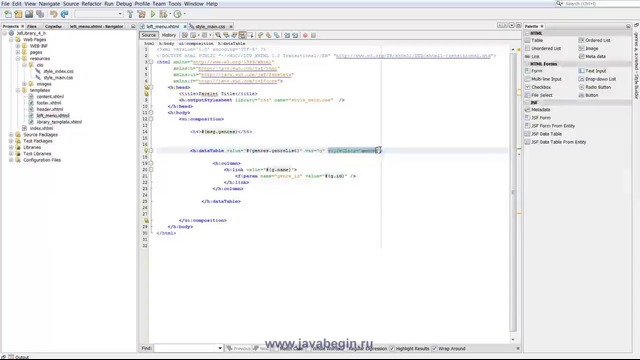
Task: Collapse the resources folder node
Action: (18, 59)
